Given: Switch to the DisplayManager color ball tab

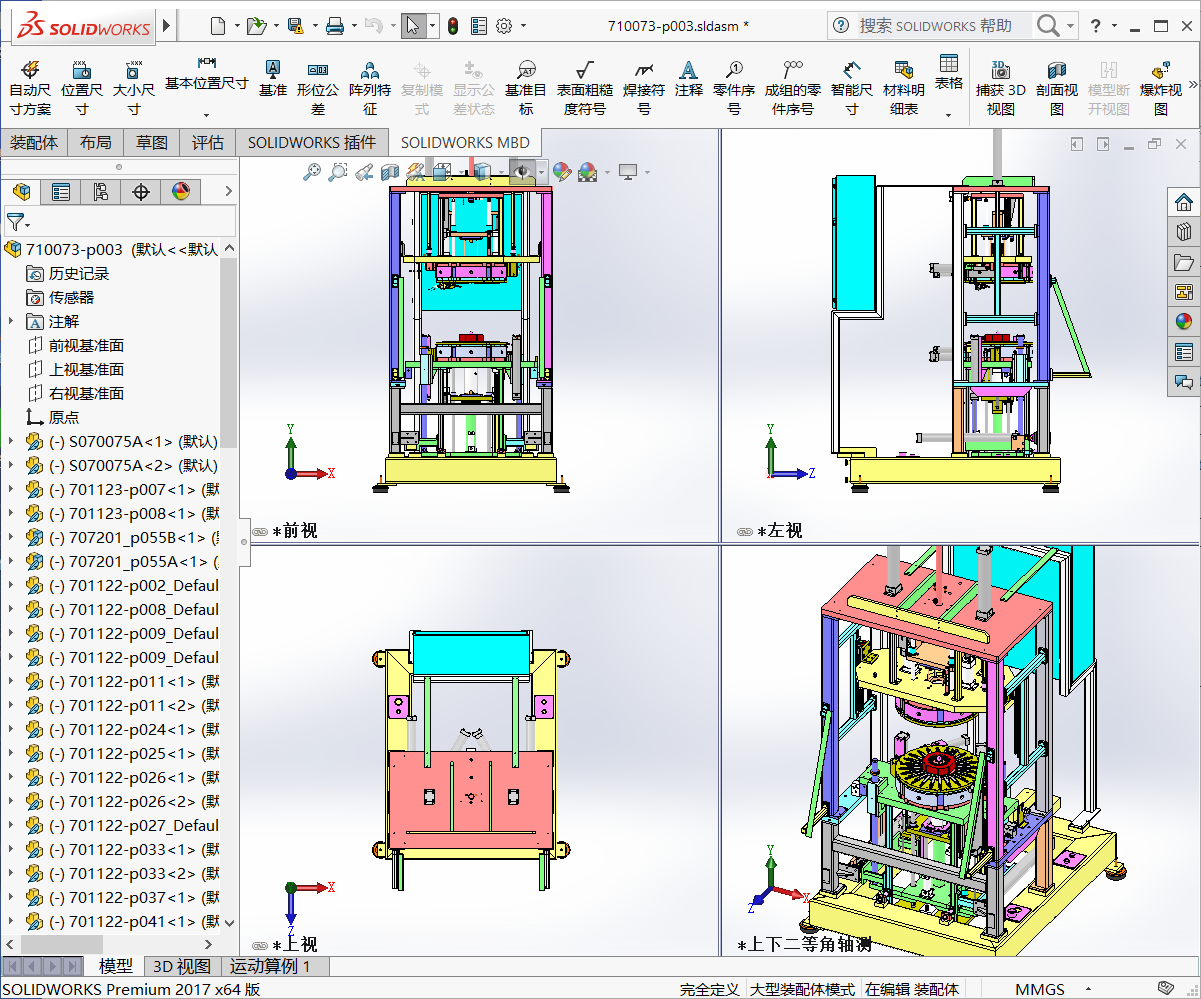Looking at the screenshot, I should [x=181, y=192].
